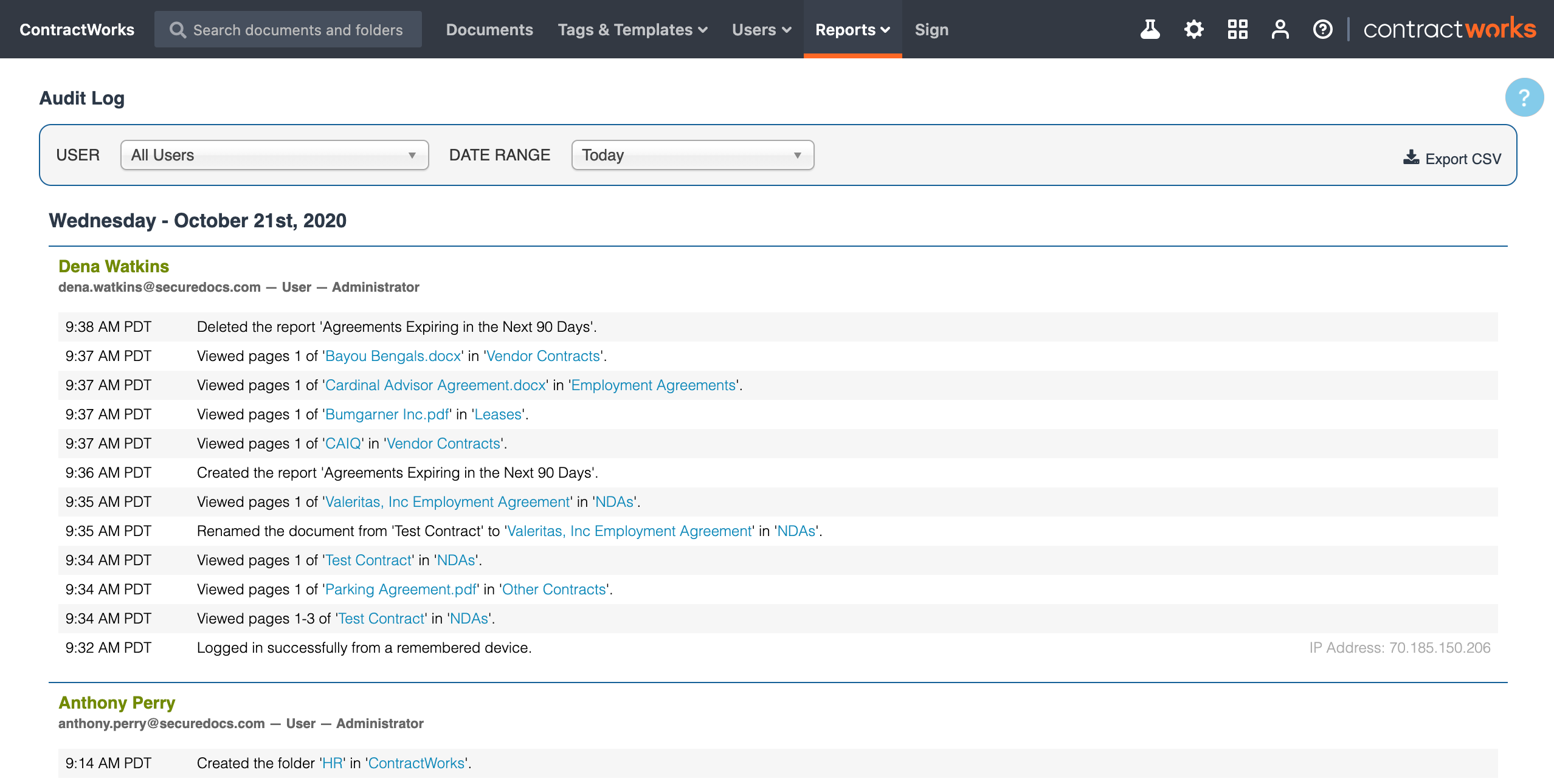Screen dimensions: 1554x784
Task: Click the Parking Agreement.pdf link
Action: (401, 590)
